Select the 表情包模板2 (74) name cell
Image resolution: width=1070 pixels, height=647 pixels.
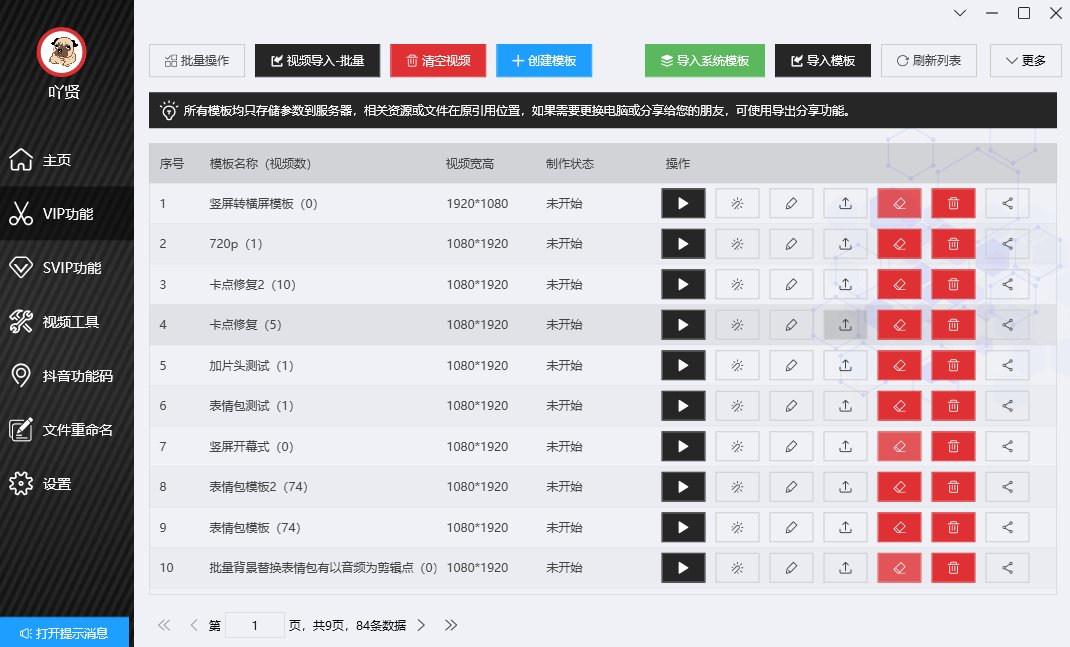pyautogui.click(x=259, y=487)
